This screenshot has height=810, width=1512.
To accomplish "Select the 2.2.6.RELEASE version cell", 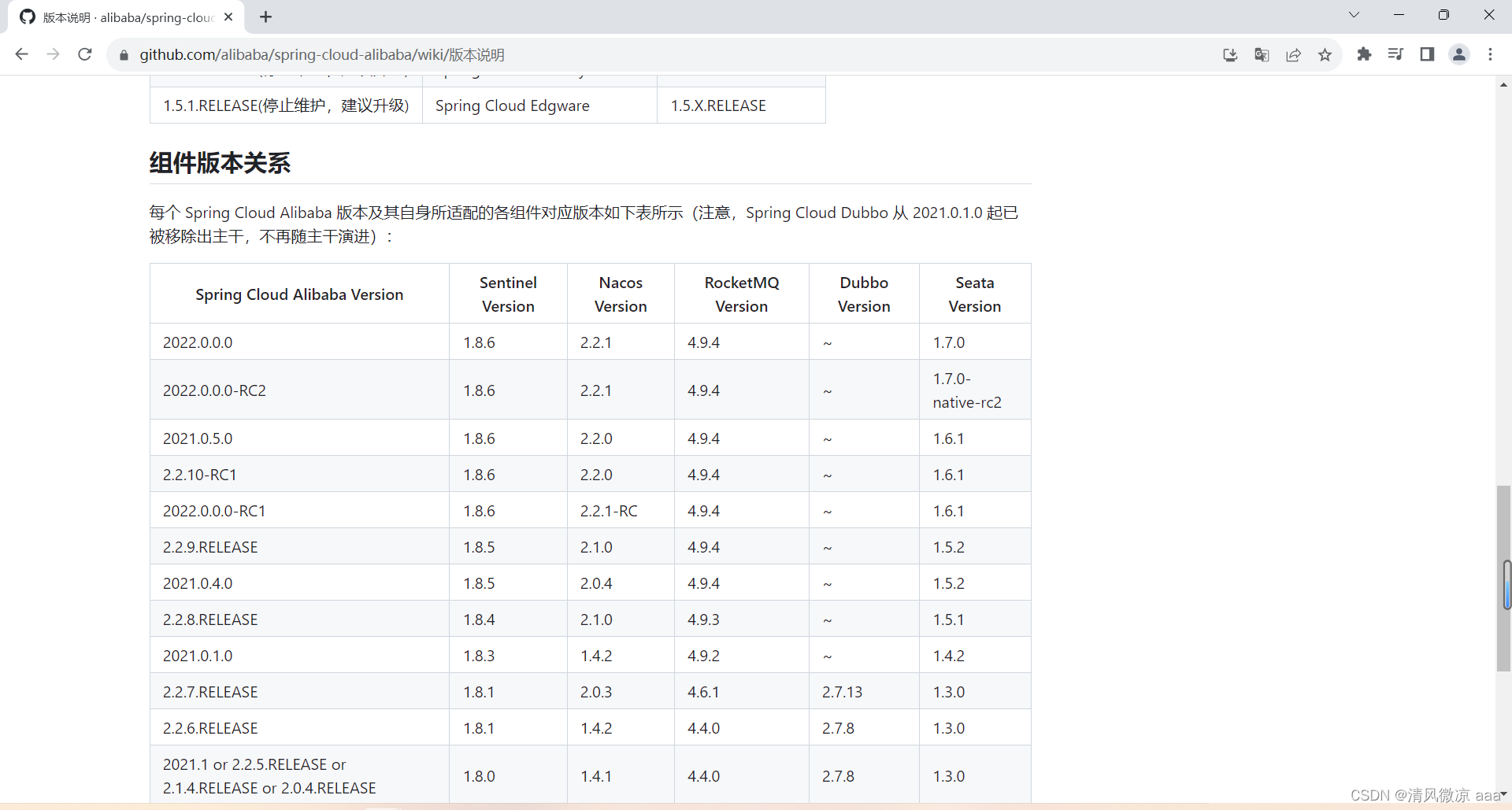I will (x=299, y=728).
